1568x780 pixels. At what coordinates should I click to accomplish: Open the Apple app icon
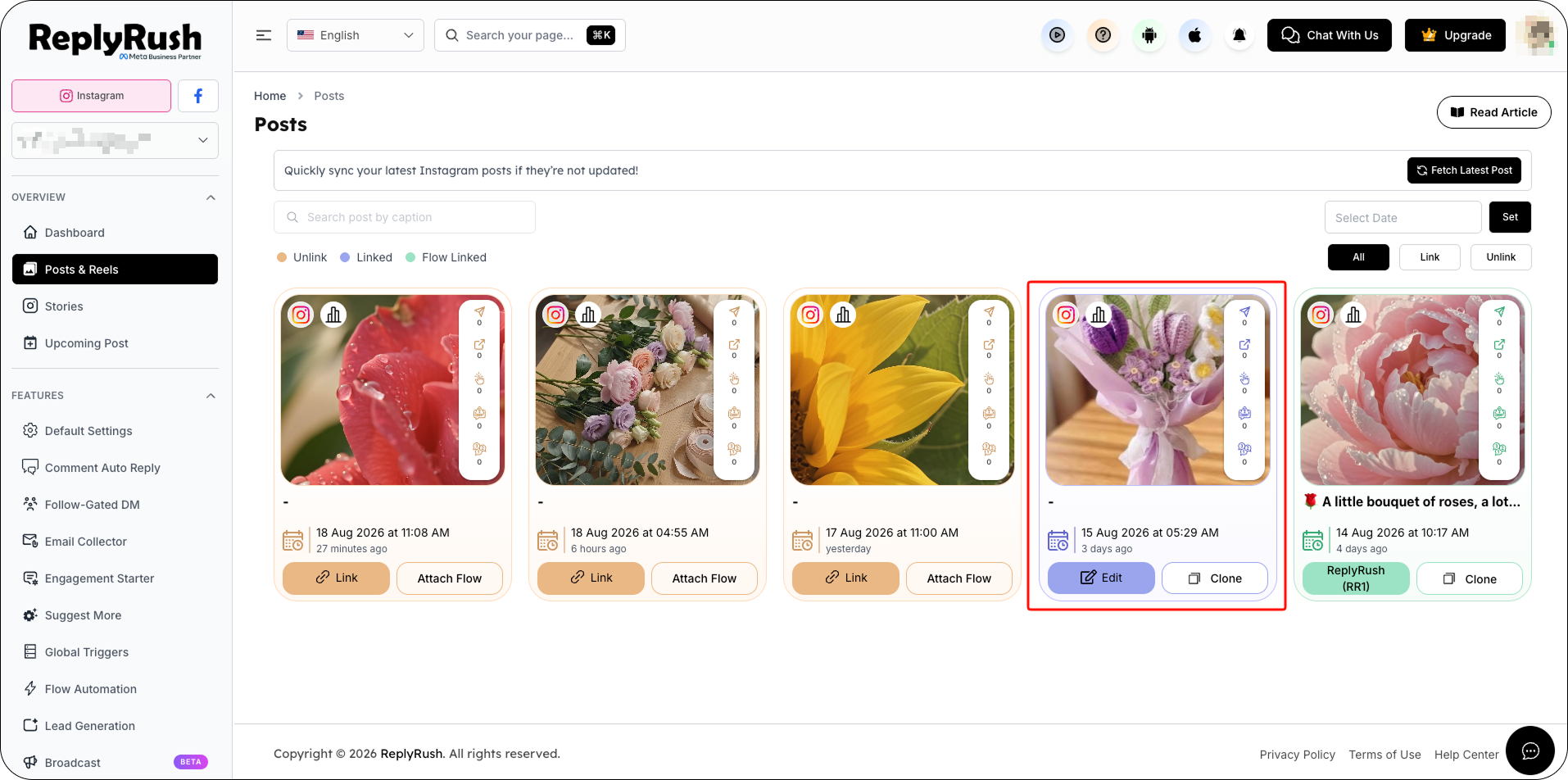1194,35
